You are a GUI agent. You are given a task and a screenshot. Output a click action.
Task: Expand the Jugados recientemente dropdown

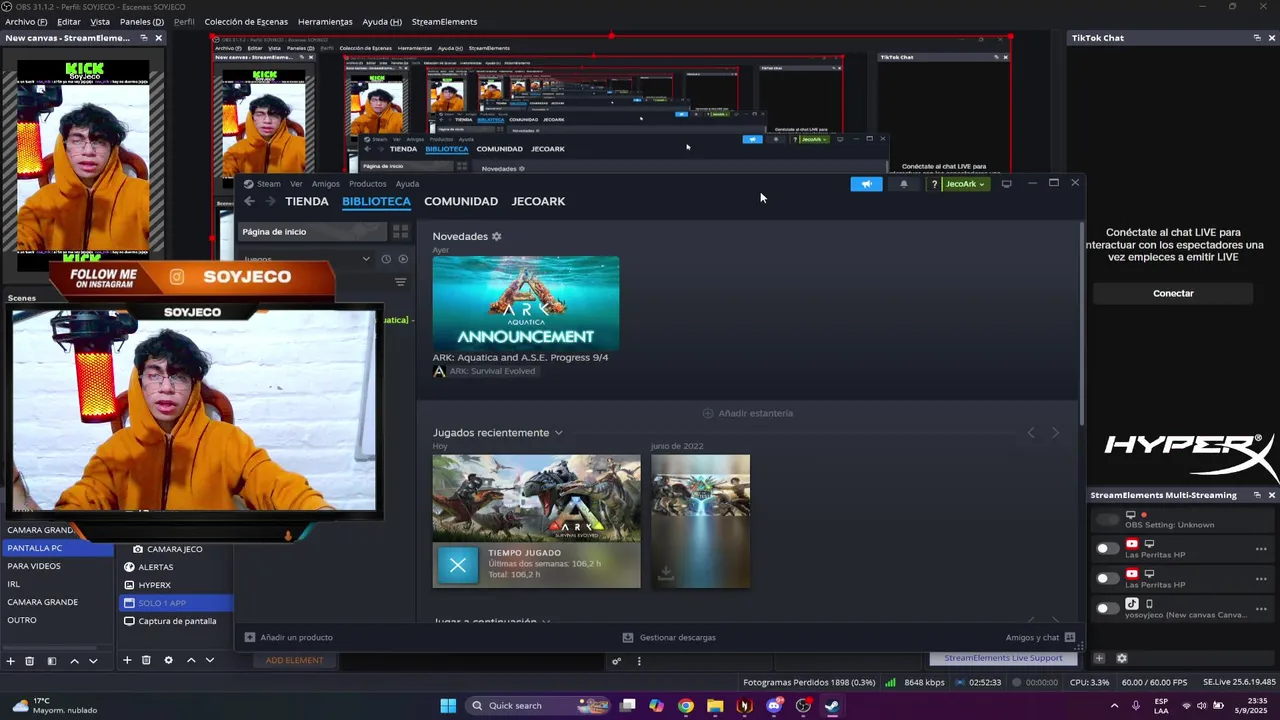[x=558, y=433]
